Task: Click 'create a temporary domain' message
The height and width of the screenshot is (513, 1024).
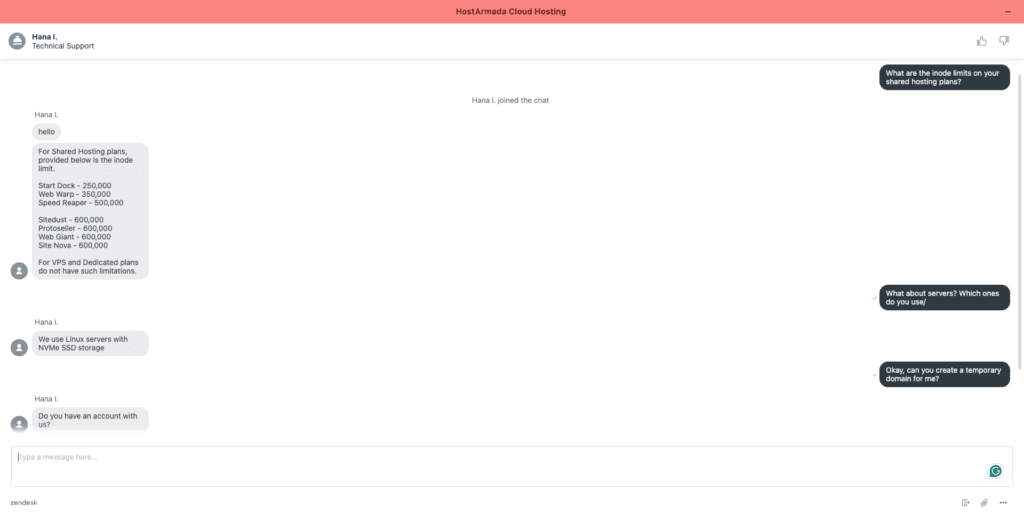Action: tap(944, 374)
